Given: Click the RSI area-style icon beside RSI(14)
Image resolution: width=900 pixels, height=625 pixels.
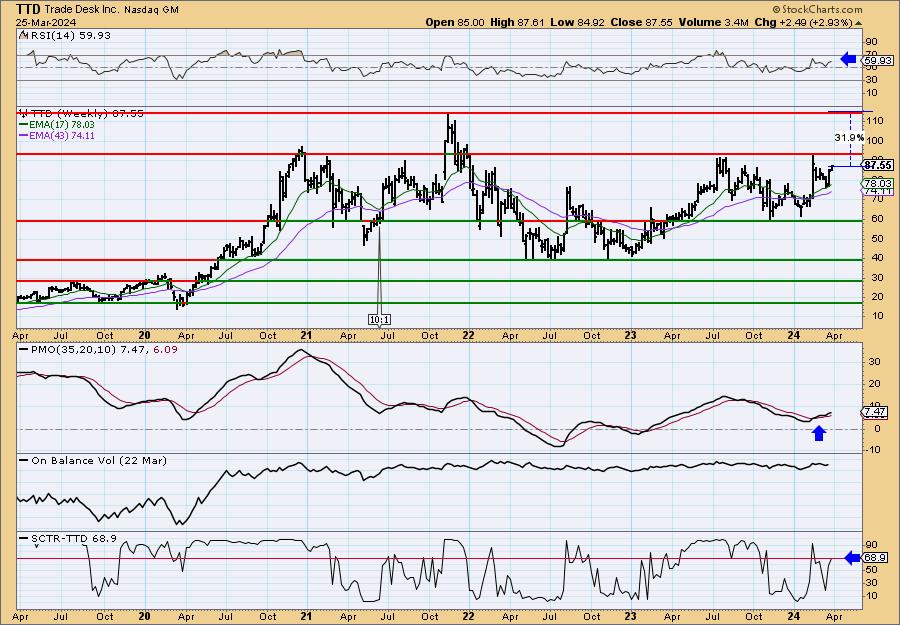Looking at the screenshot, I should coord(23,35).
